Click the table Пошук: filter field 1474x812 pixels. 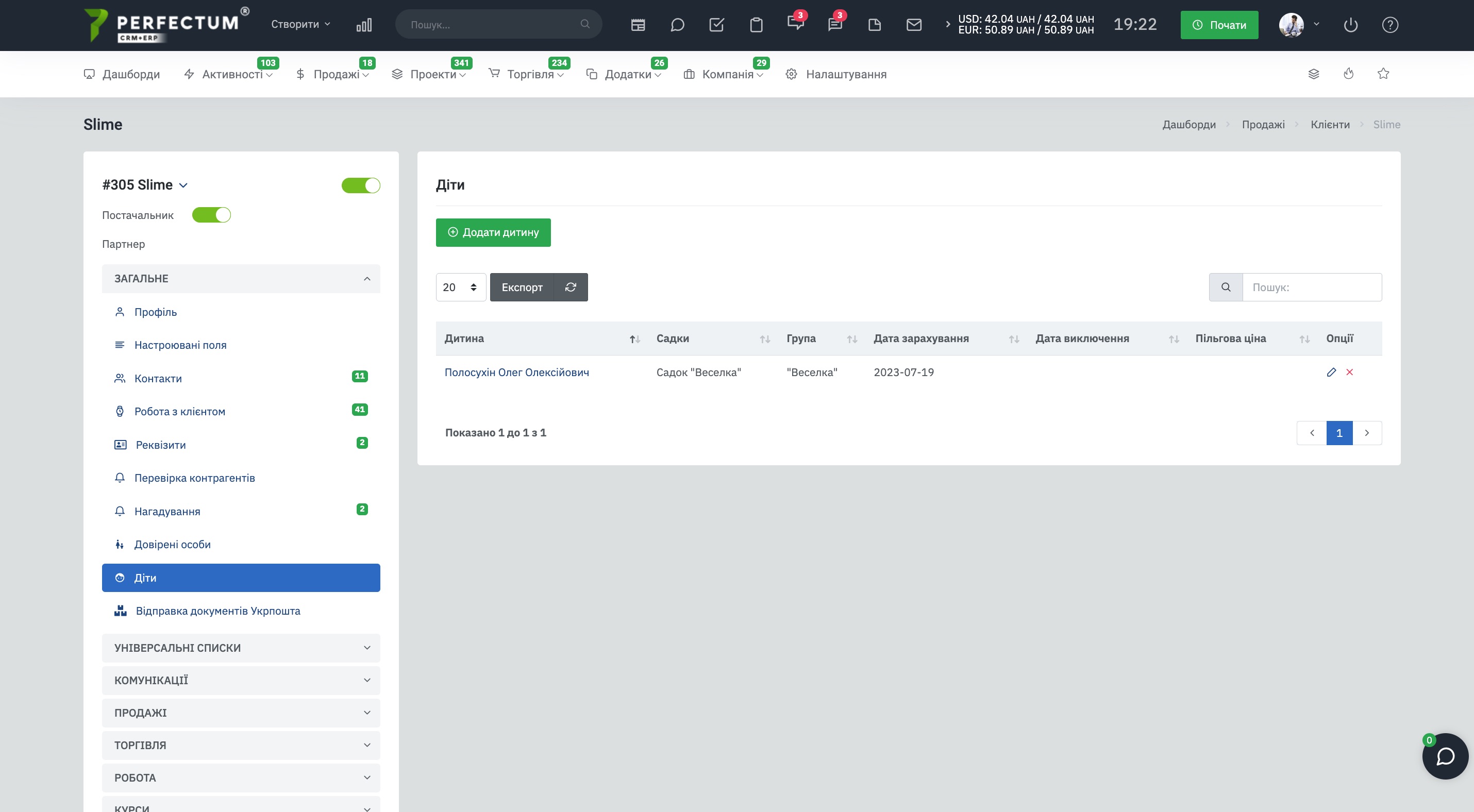(x=1312, y=287)
